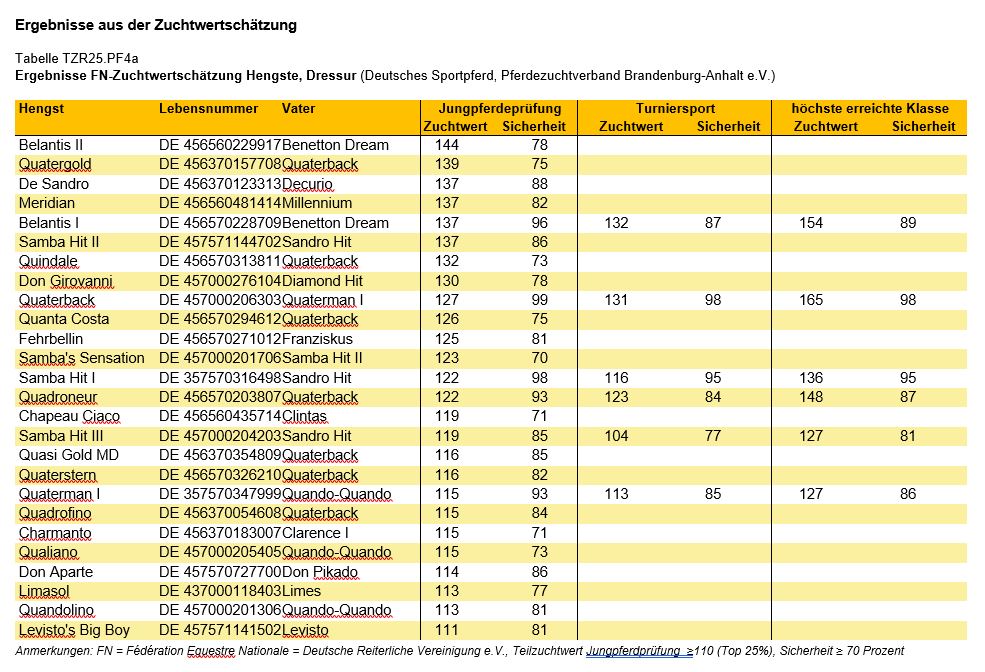985x672 pixels.
Task: Click the 'Hengst' column header
Action: tap(41, 108)
